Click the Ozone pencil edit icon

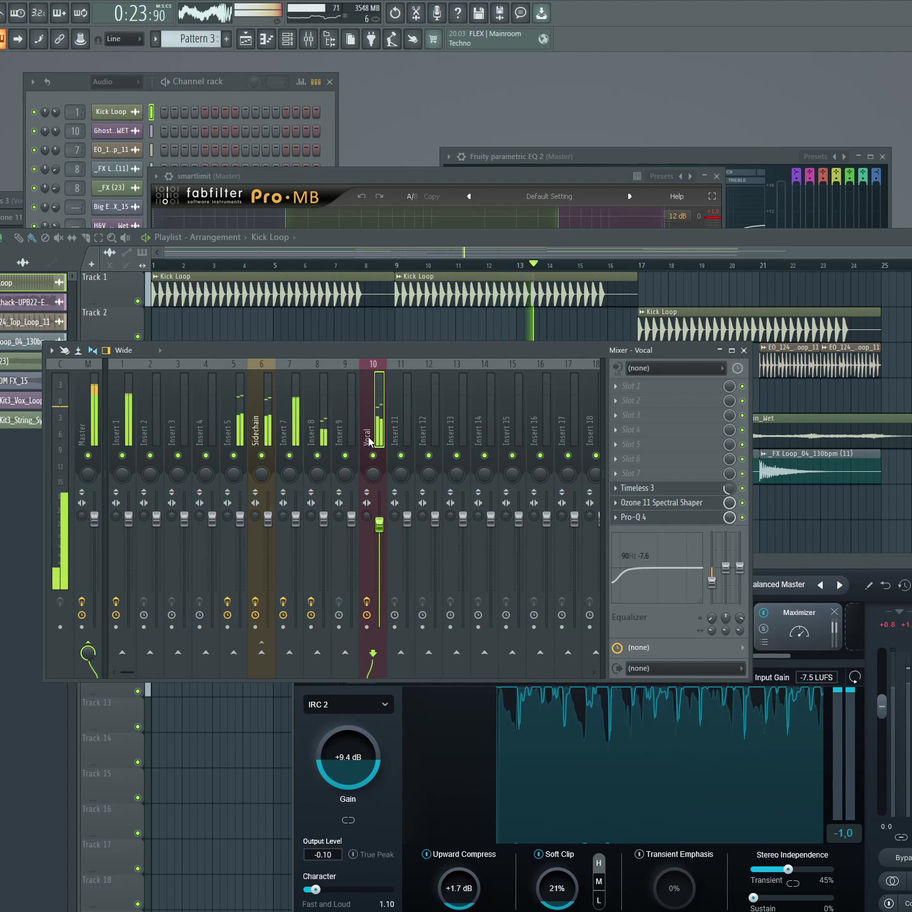coord(868,586)
